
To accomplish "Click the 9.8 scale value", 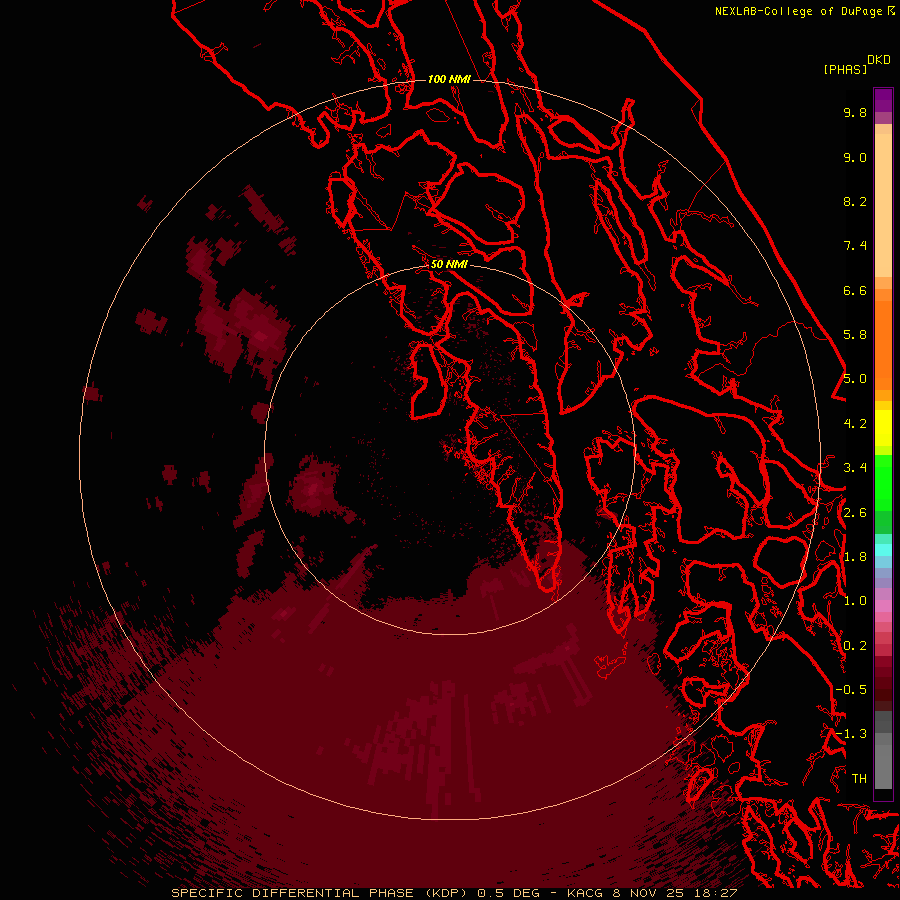I will [x=855, y=112].
